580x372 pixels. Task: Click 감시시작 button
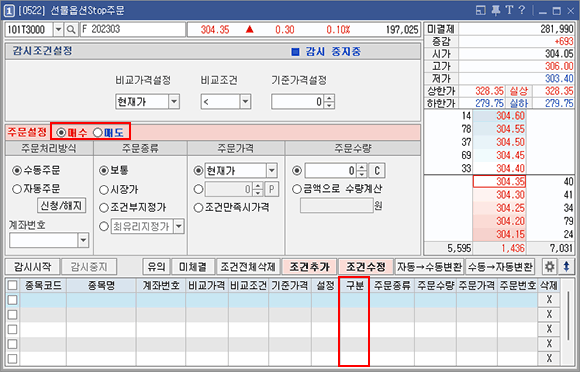coord(32,266)
